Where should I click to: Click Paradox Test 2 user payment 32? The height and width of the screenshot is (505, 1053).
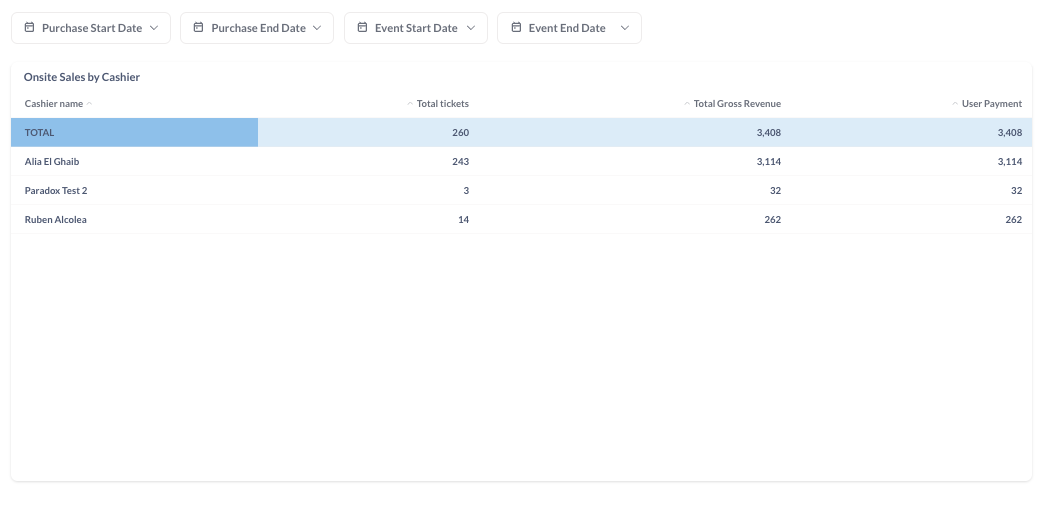(1016, 190)
